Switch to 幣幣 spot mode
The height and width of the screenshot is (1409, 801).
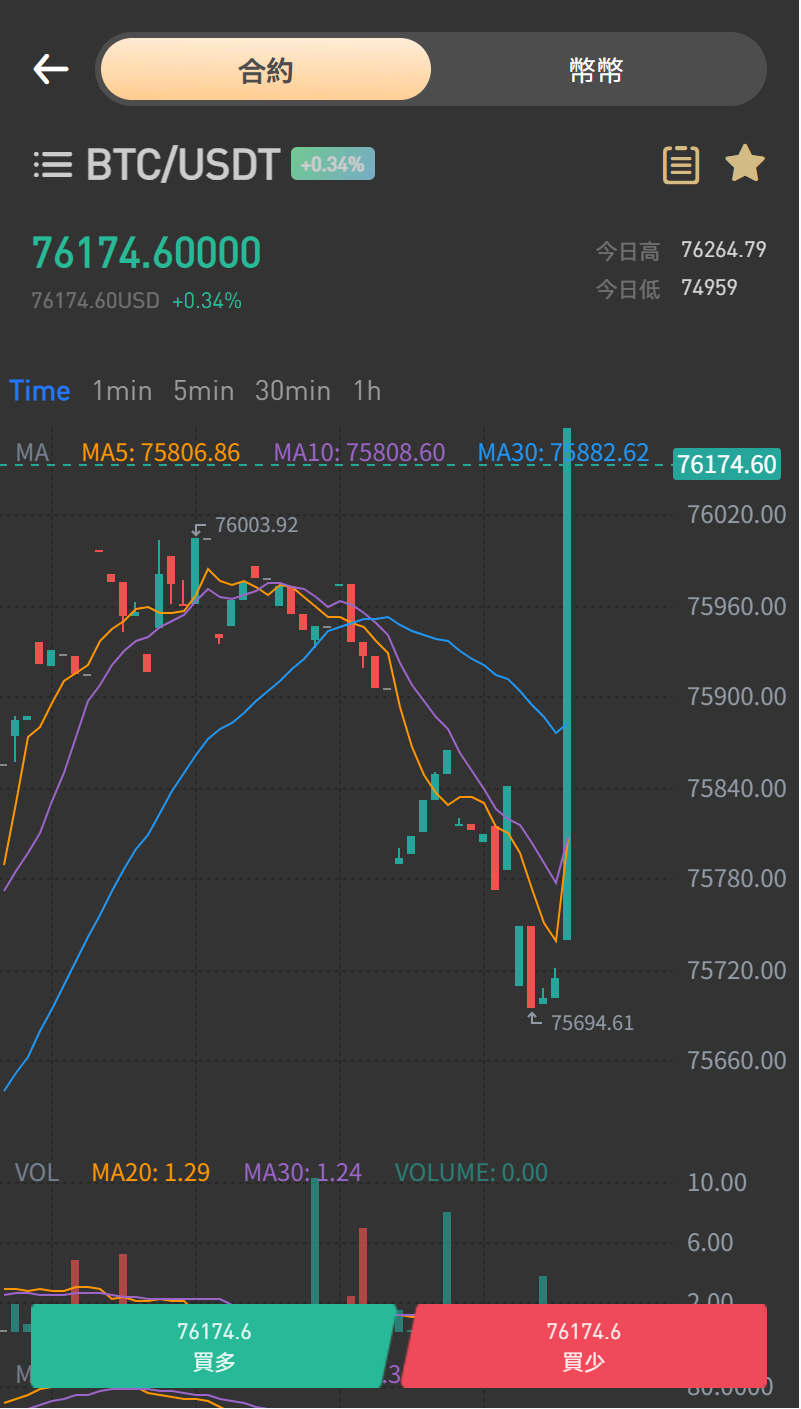pyautogui.click(x=597, y=69)
